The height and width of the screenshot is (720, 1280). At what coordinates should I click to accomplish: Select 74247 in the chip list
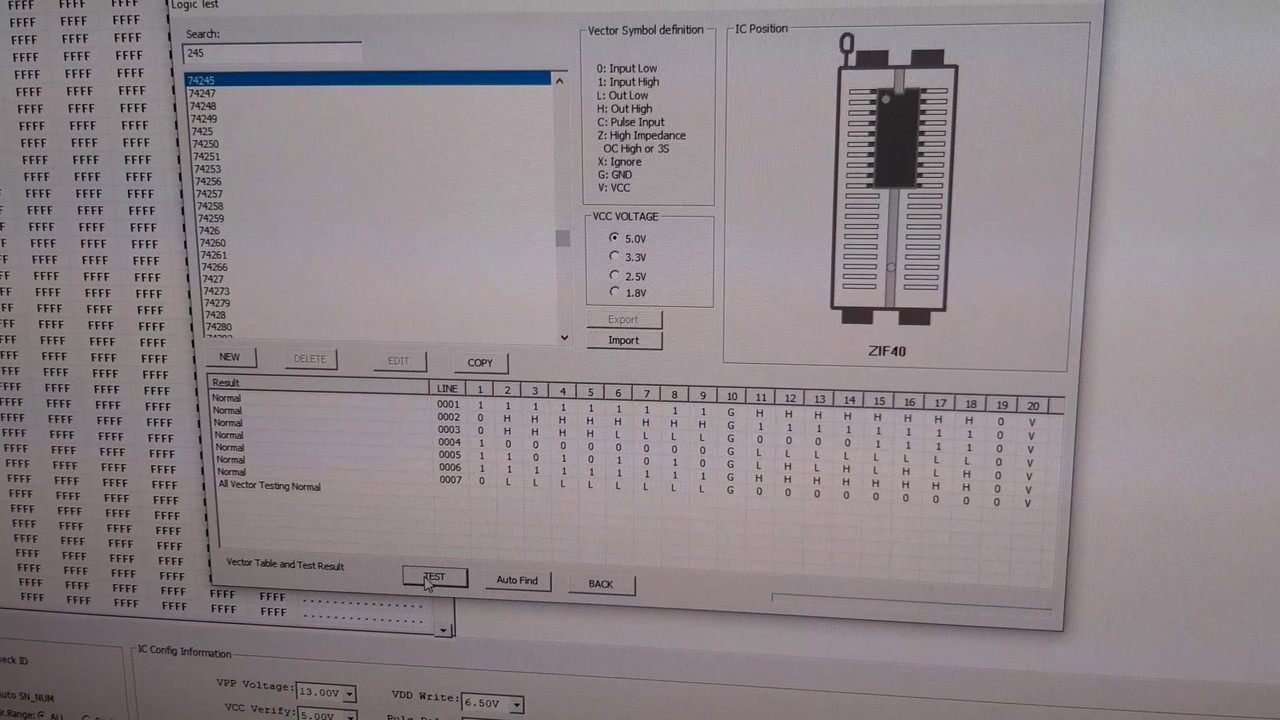point(202,93)
